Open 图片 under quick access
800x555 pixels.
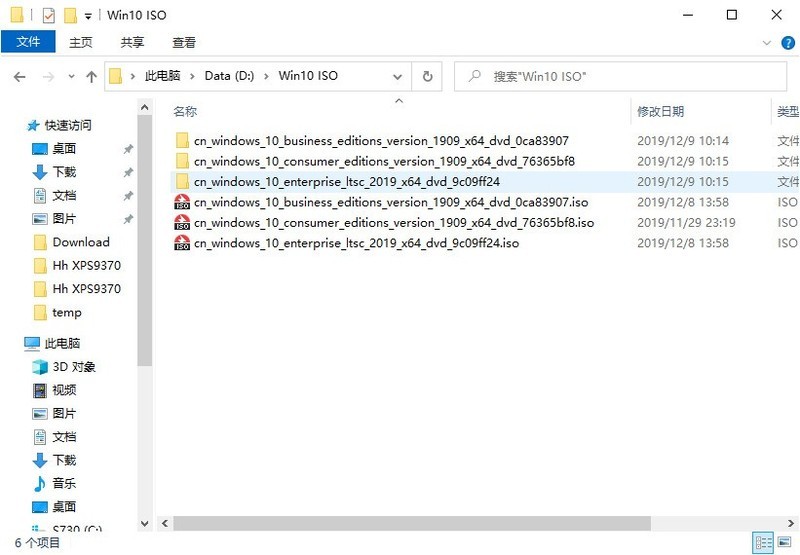click(64, 219)
